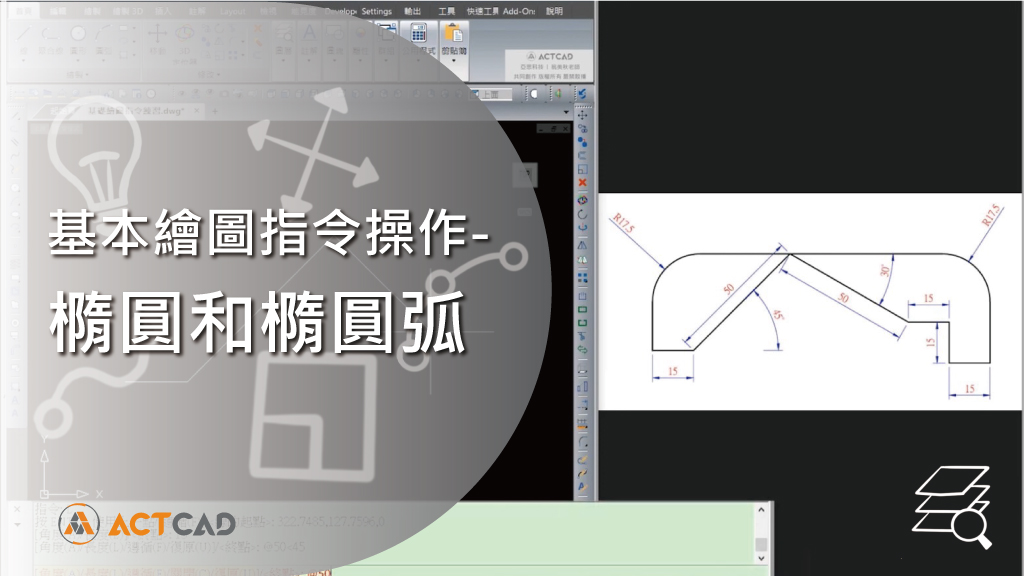Image resolution: width=1024 pixels, height=576 pixels.
Task: Select the Move tool with four-way arrows
Action: [x=582, y=115]
